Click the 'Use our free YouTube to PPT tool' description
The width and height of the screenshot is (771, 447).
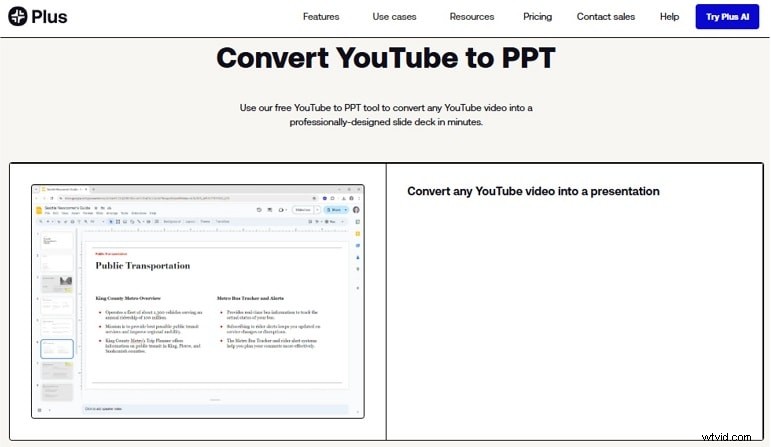386,115
